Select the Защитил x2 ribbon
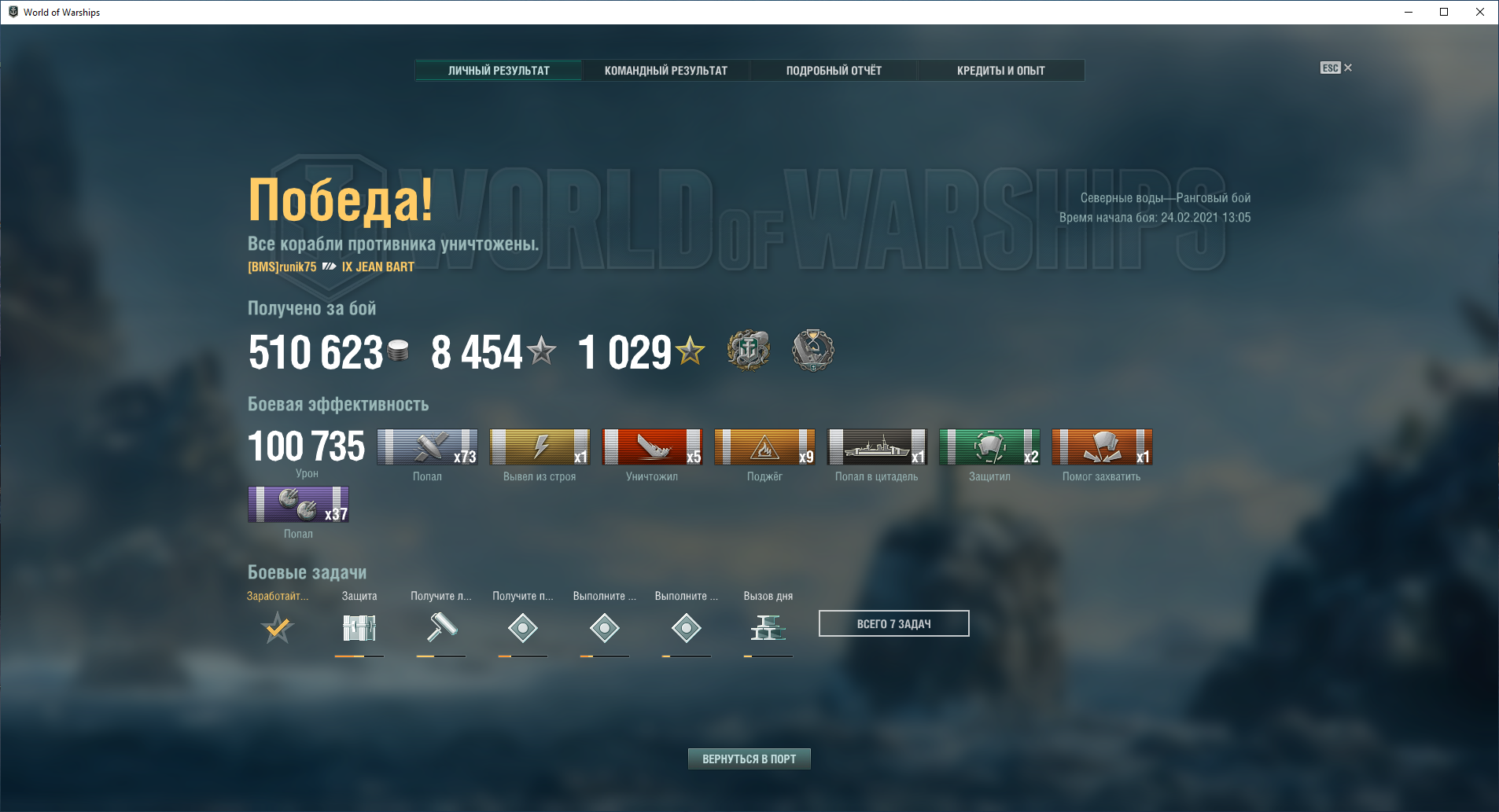The height and width of the screenshot is (812, 1499). point(989,446)
